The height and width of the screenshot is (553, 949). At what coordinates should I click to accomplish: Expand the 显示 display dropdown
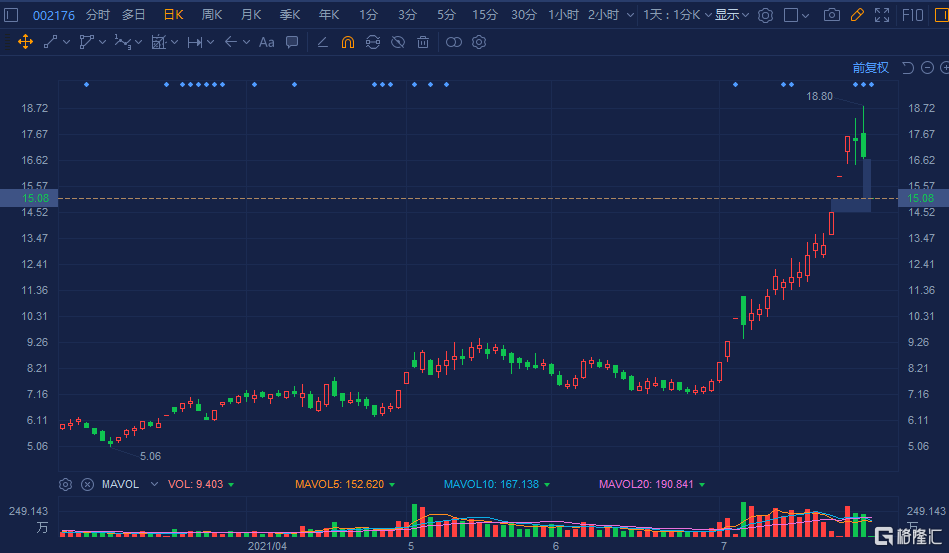click(731, 15)
